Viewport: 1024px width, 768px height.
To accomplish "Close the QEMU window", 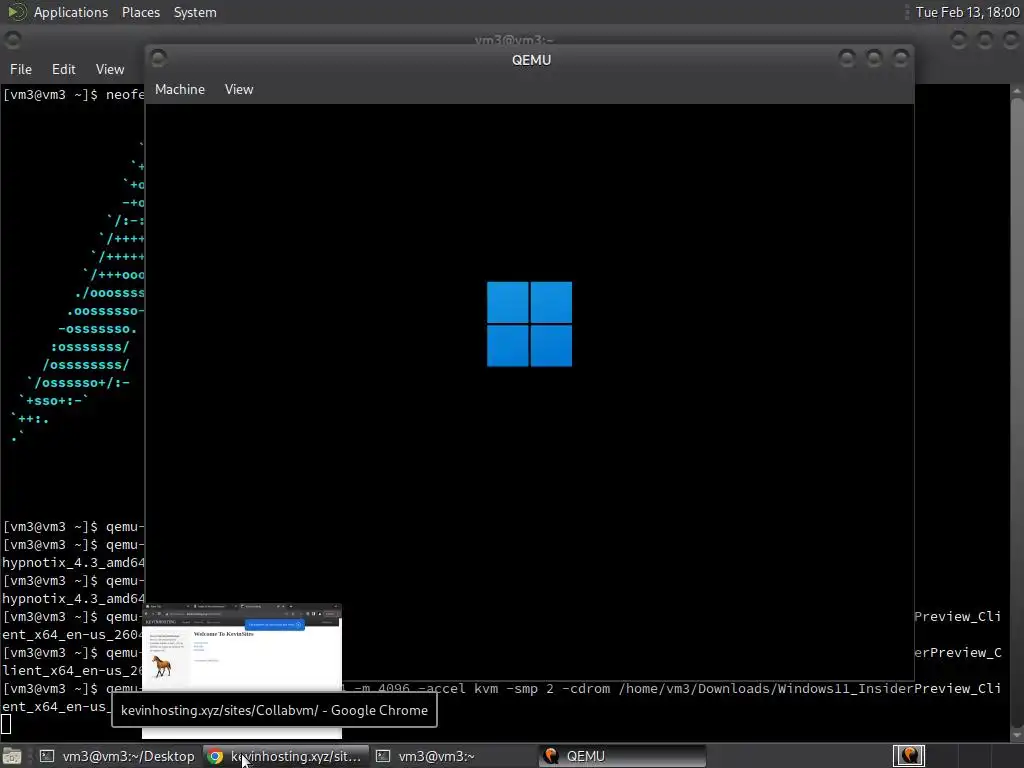I will point(901,59).
